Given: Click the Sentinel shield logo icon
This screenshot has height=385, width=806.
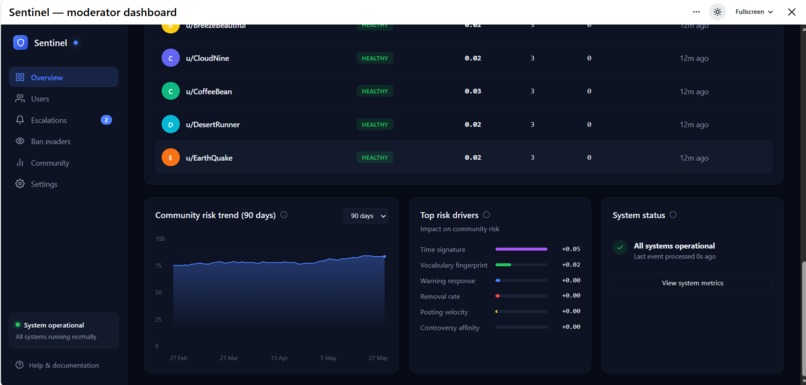Looking at the screenshot, I should pyautogui.click(x=21, y=43).
